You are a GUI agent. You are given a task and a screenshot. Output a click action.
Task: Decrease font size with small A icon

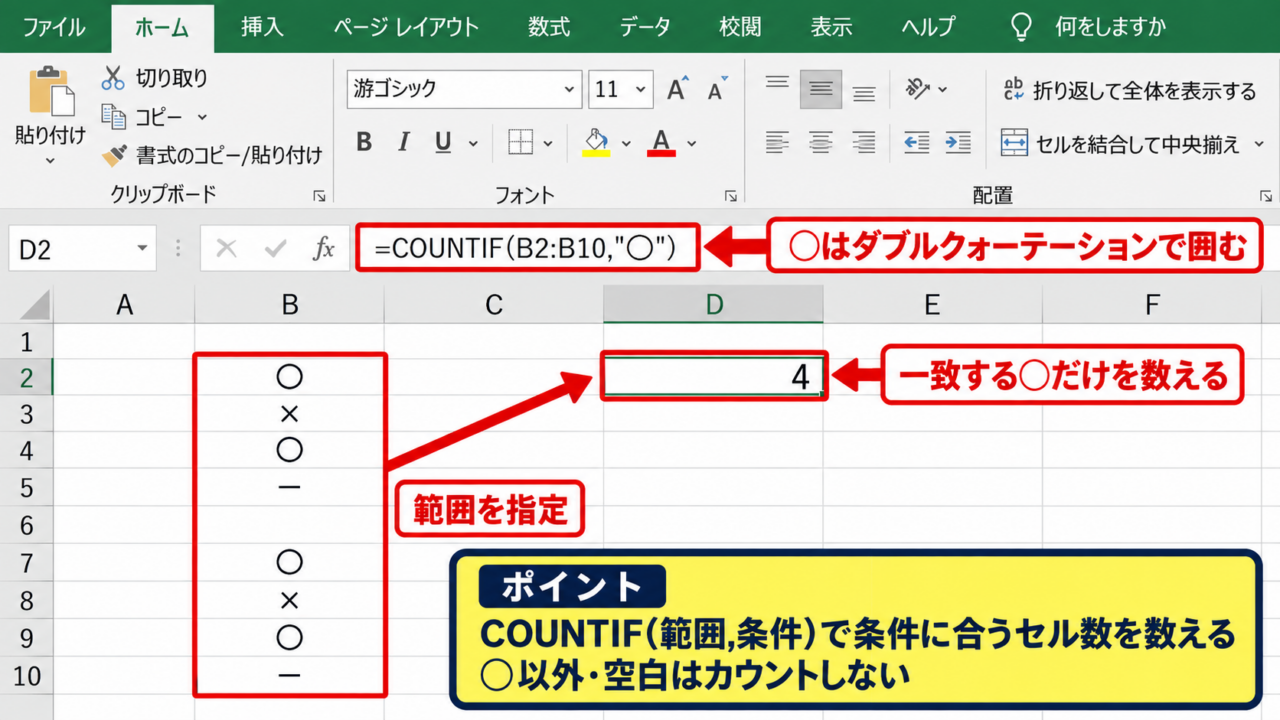(716, 90)
